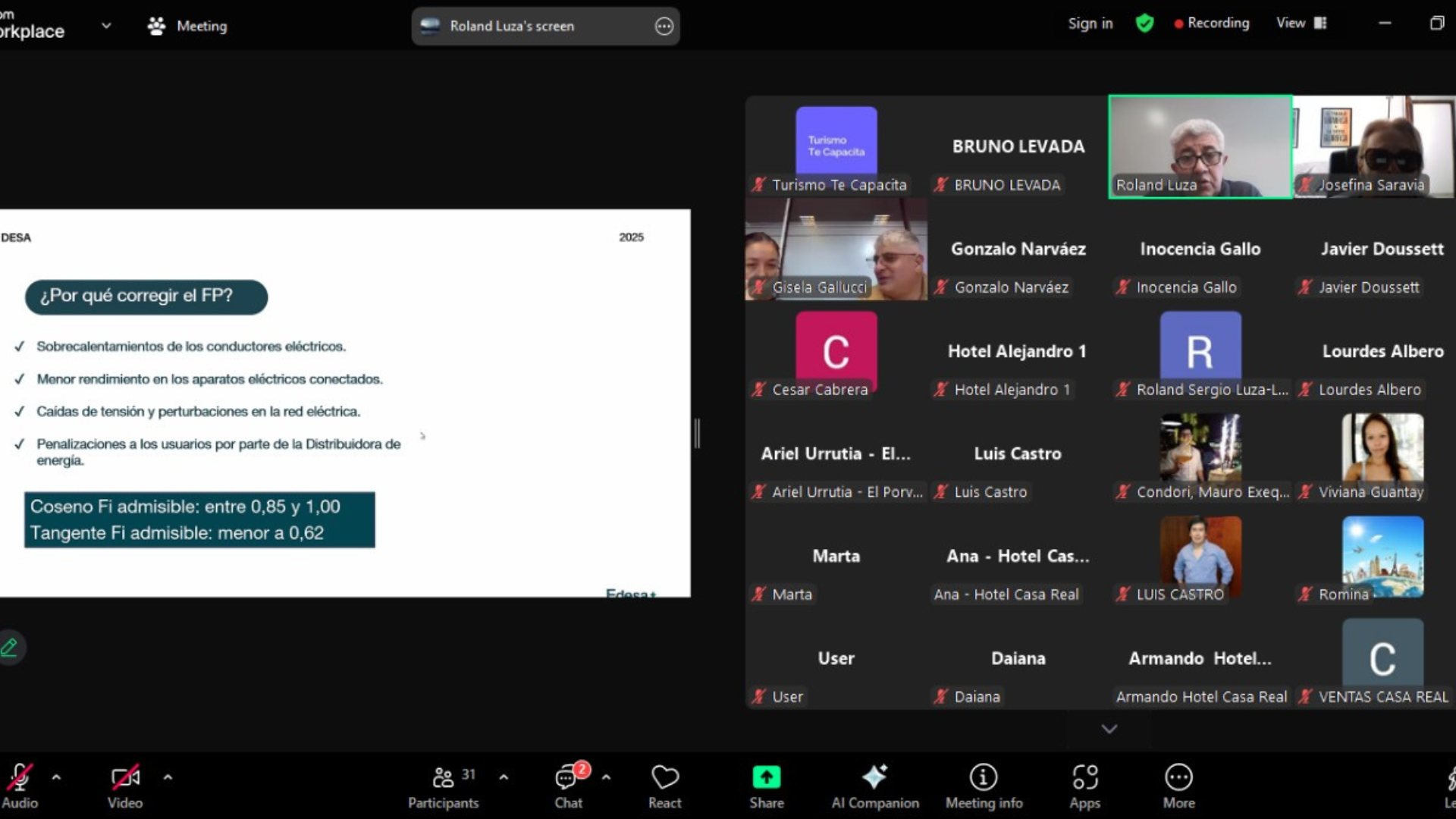Select the Gisela Gallucci video tile
Screen dimensions: 1456x819
836,249
